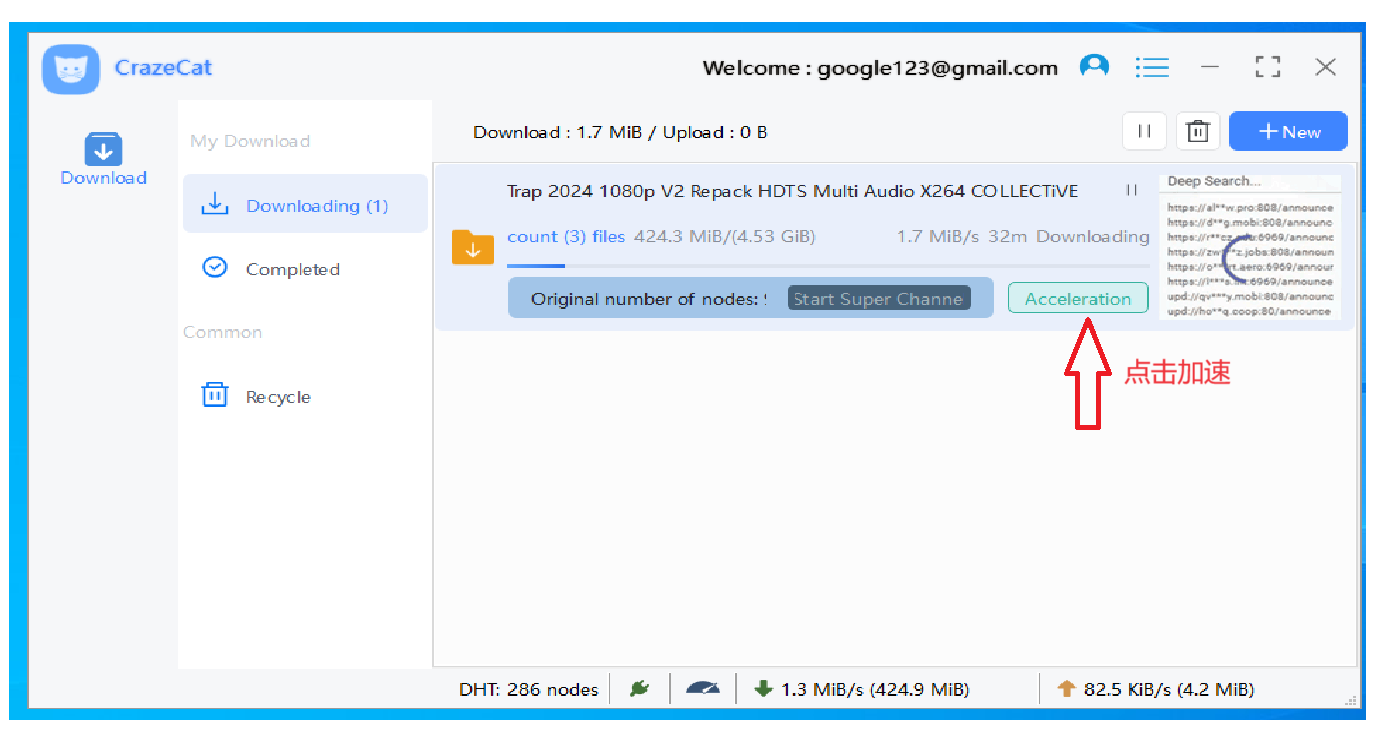Click the Downloading status text

pyautogui.click(x=1092, y=236)
